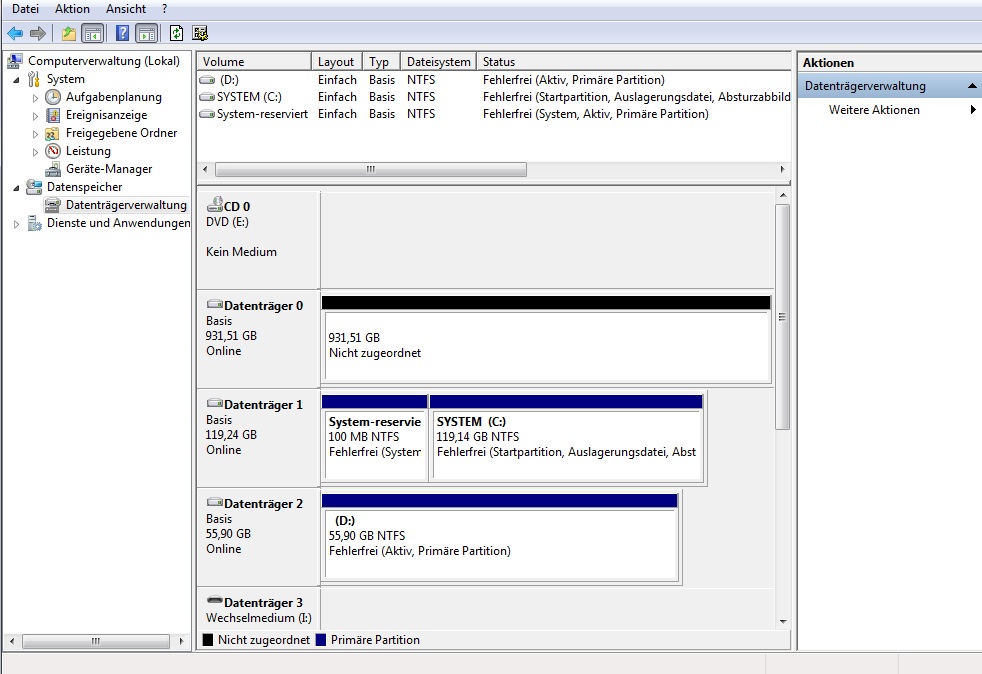This screenshot has width=982, height=674.
Task: Sort by the Layout column header
Action: pos(336,61)
